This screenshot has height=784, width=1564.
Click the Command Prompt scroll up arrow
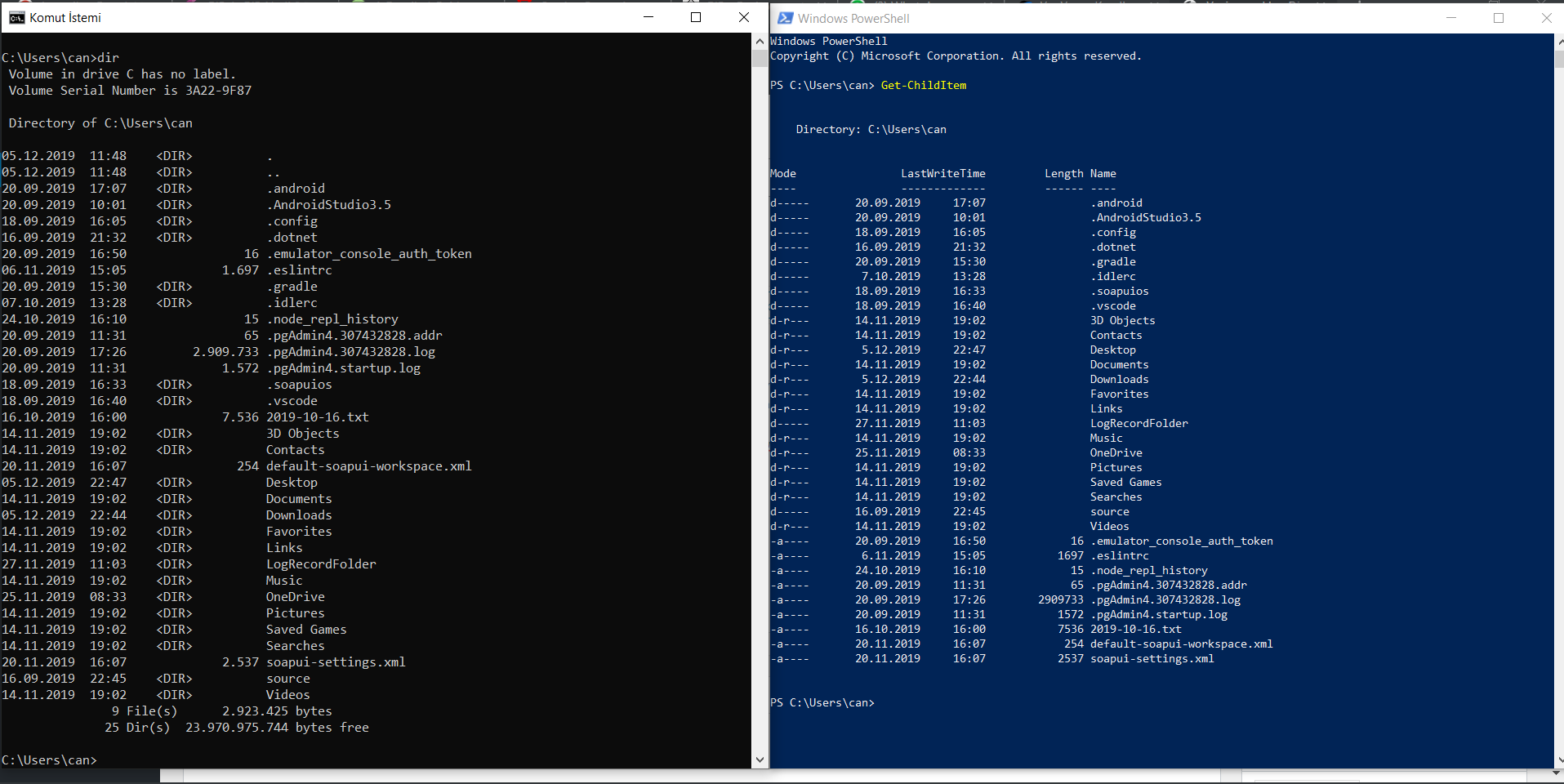(x=760, y=41)
